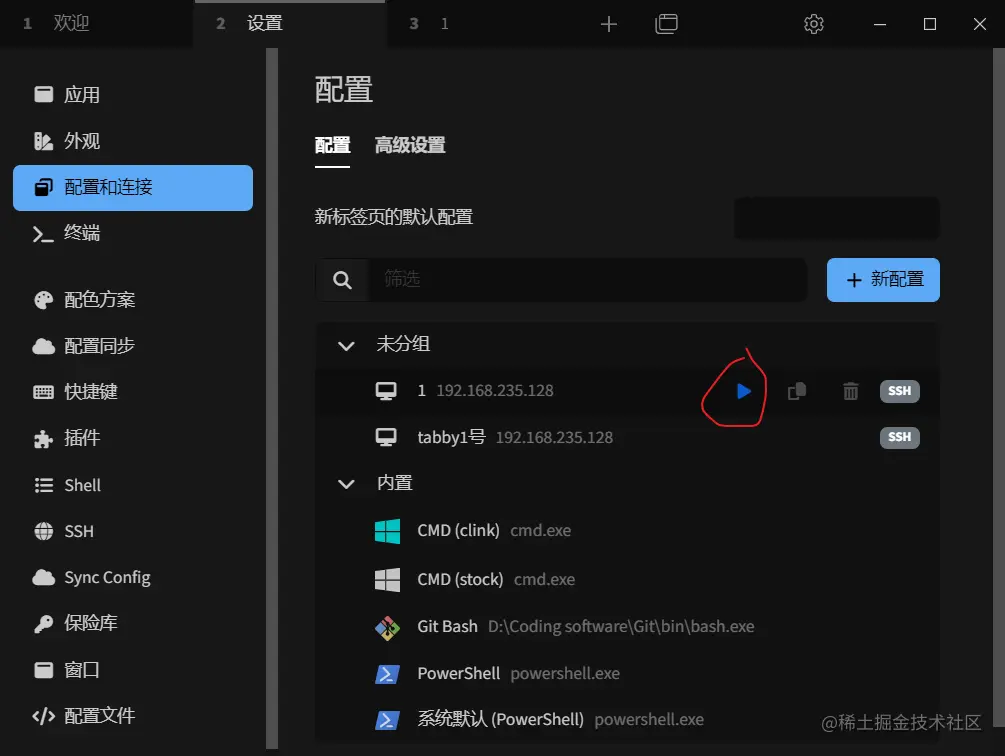The width and height of the screenshot is (1005, 756).
Task: Focus the 筛选 filter input field
Action: pyautogui.click(x=588, y=280)
